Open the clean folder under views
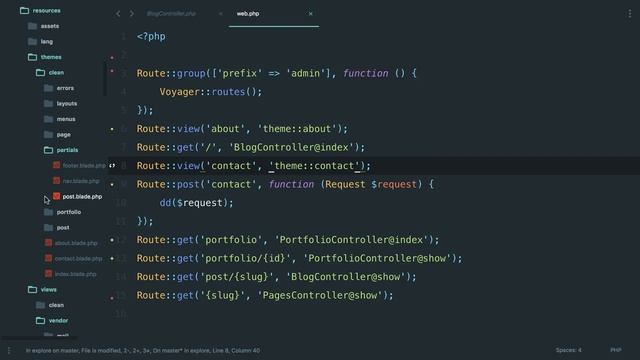Image resolution: width=640 pixels, height=360 pixels. [x=50, y=305]
